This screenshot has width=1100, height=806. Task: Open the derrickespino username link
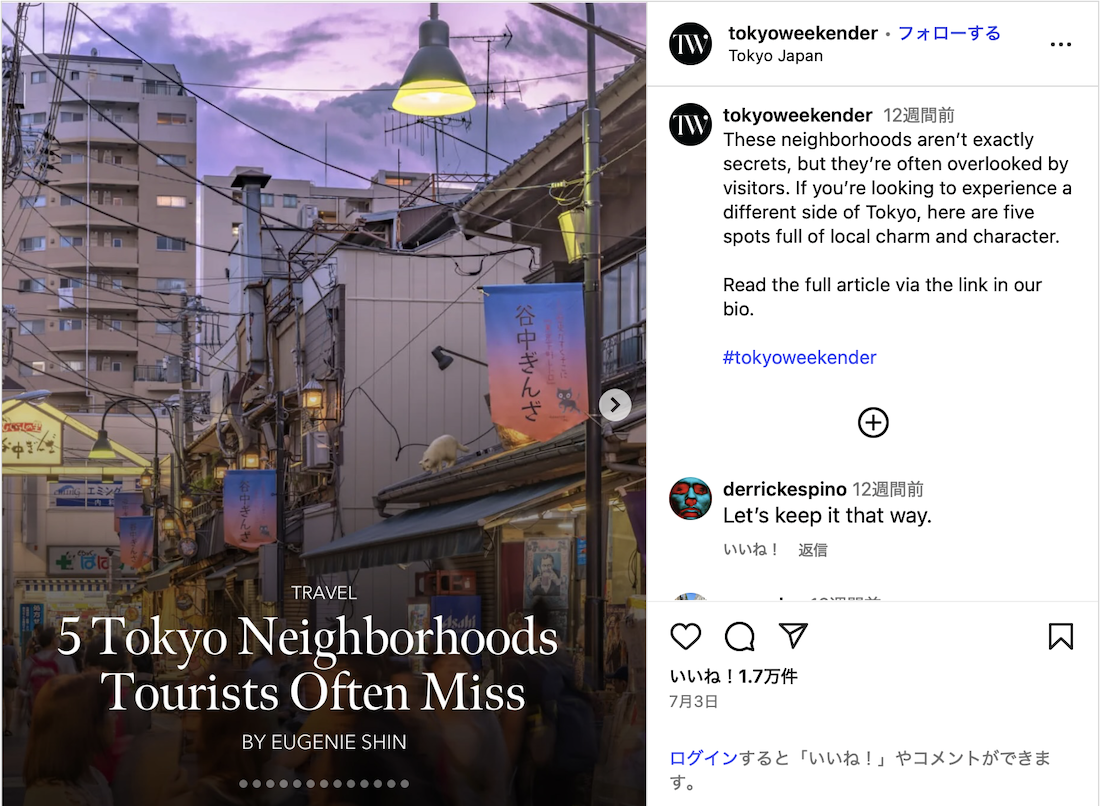tap(784, 489)
